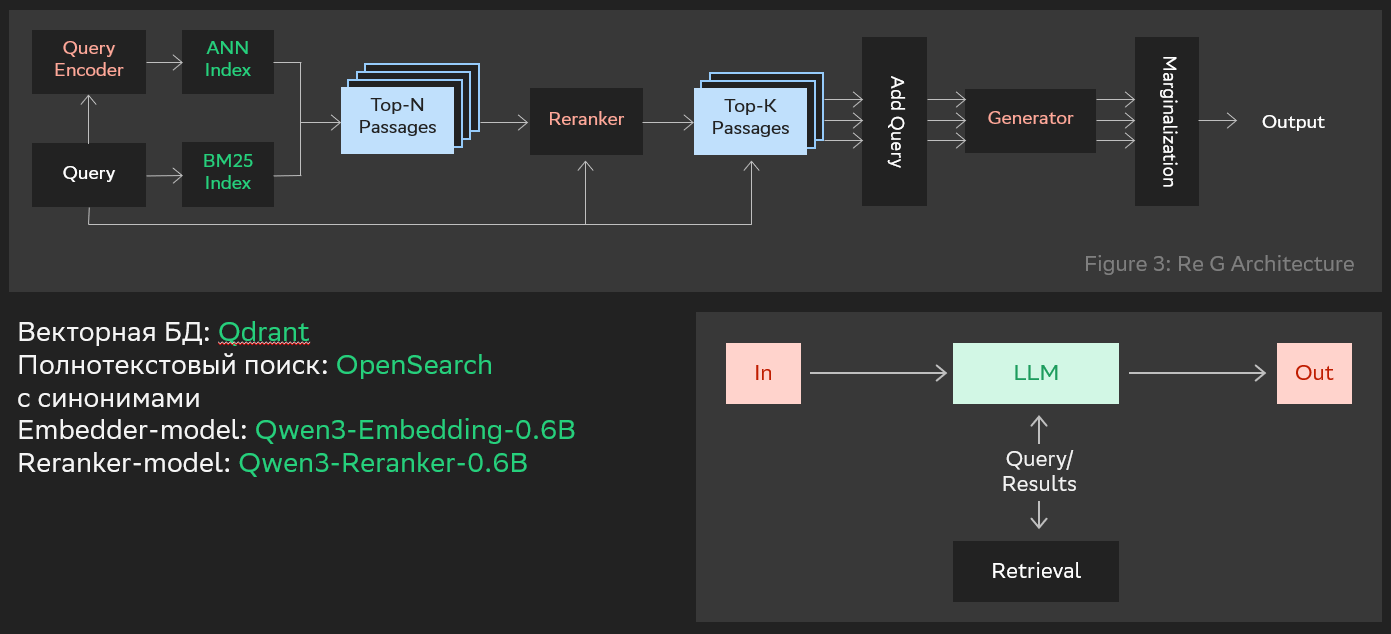Select the ANN Index box
Image resolution: width=1391 pixels, height=634 pixels.
[228, 60]
